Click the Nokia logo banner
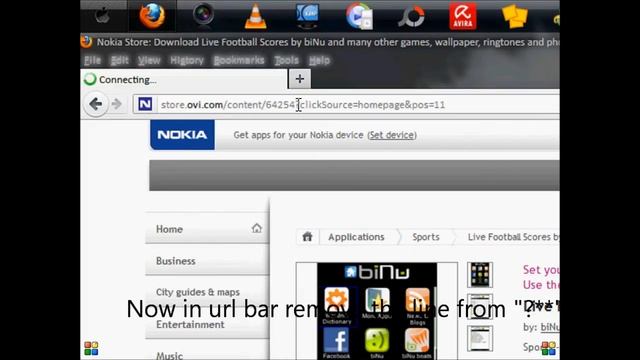The height and width of the screenshot is (360, 640). pos(182,135)
